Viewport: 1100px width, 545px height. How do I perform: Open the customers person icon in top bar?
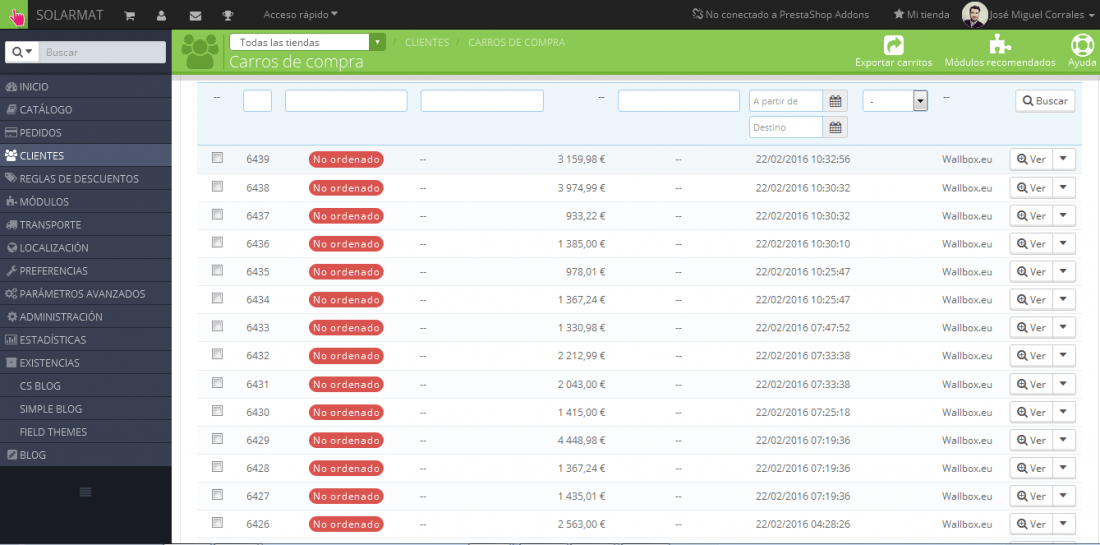pos(162,15)
